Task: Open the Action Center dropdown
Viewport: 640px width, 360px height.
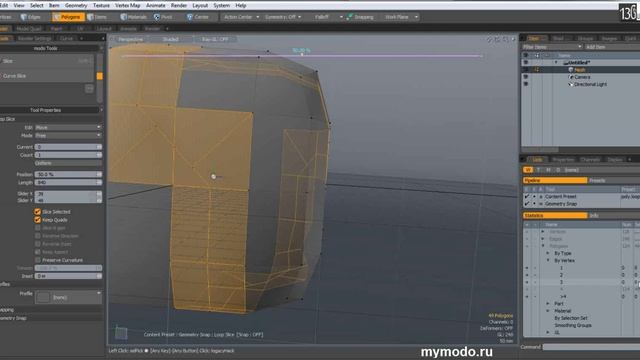Action: point(241,17)
